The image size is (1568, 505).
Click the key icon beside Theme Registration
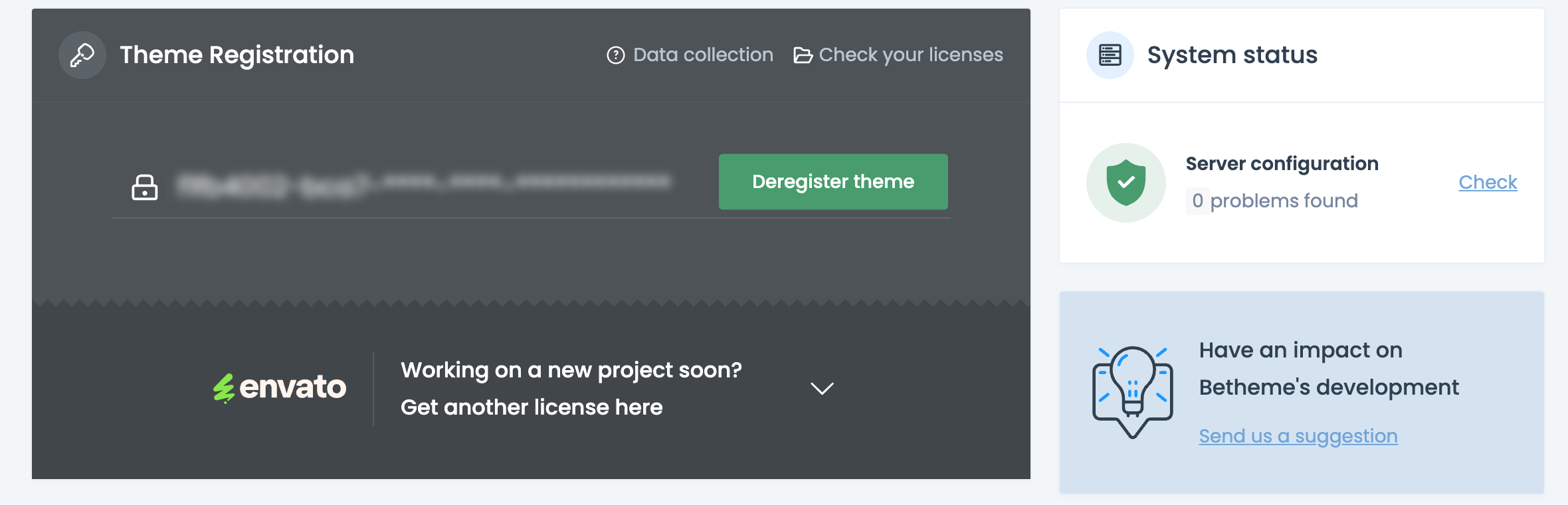point(82,55)
